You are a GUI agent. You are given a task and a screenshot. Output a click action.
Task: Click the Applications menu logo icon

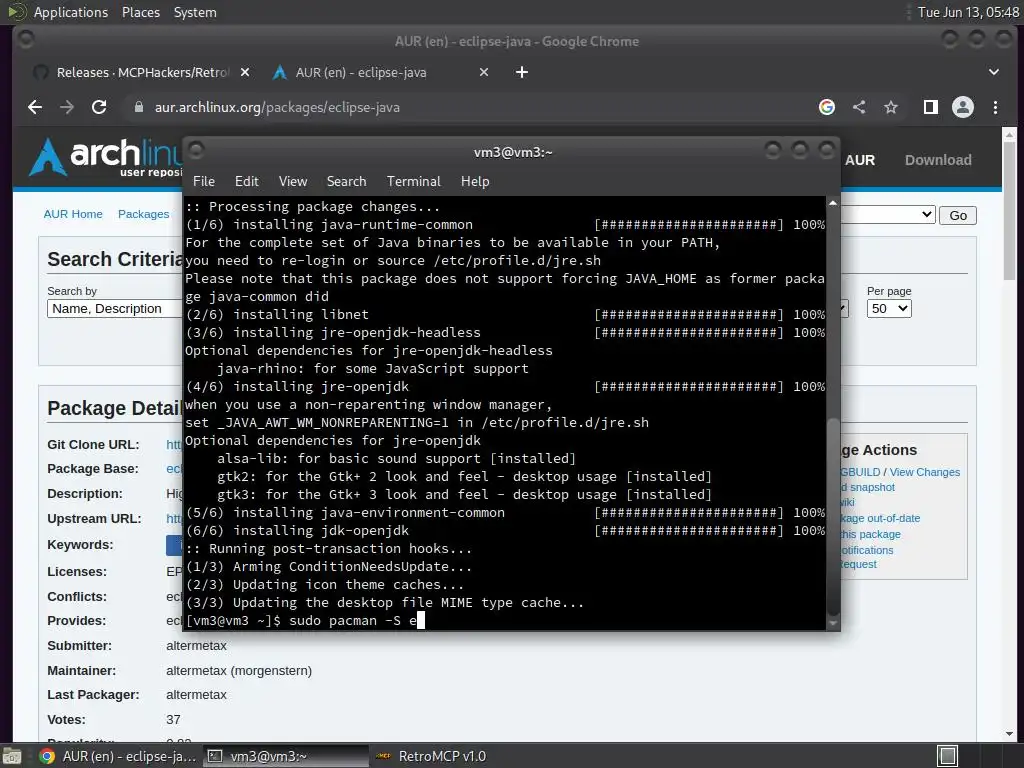[16, 12]
